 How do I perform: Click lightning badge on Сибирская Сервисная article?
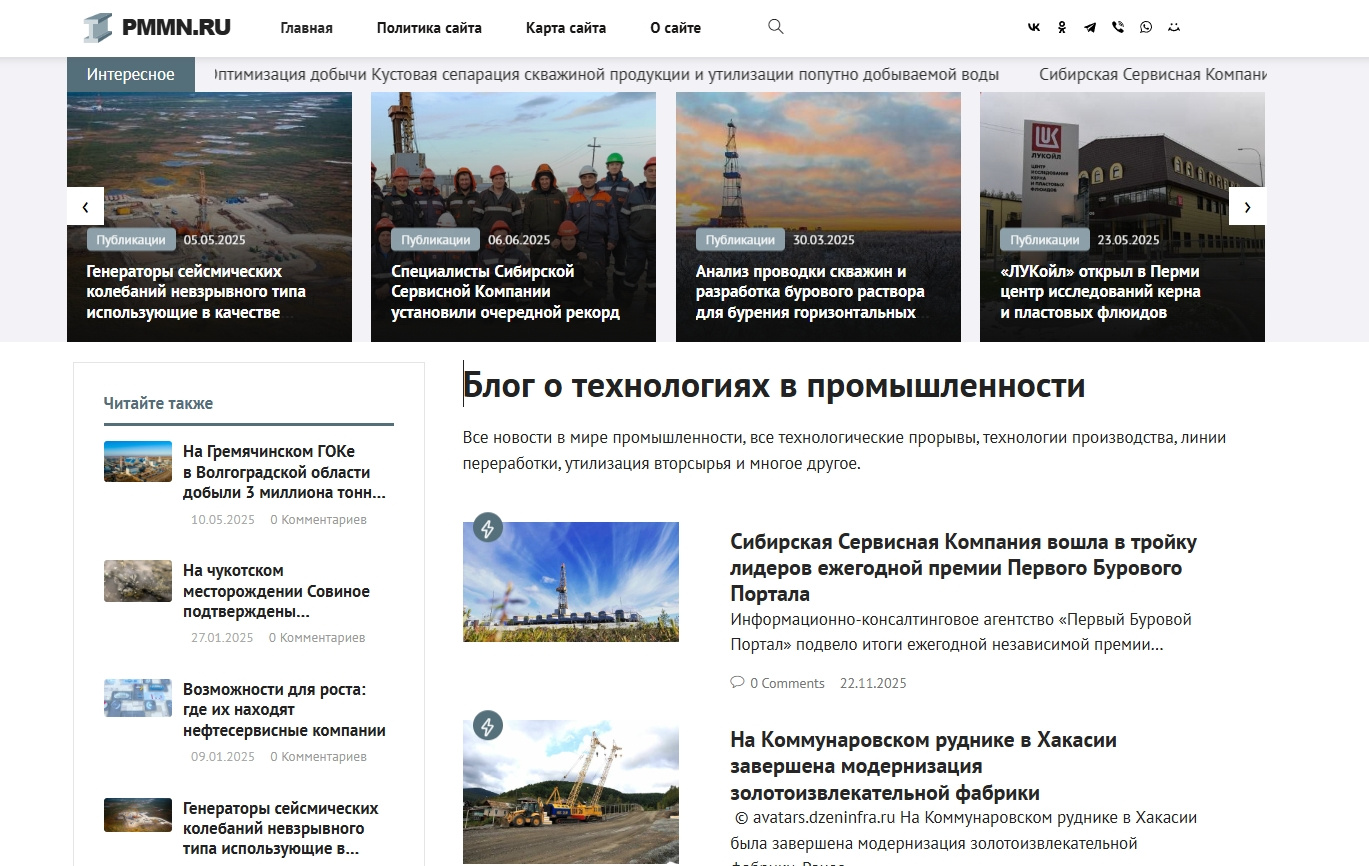[488, 528]
